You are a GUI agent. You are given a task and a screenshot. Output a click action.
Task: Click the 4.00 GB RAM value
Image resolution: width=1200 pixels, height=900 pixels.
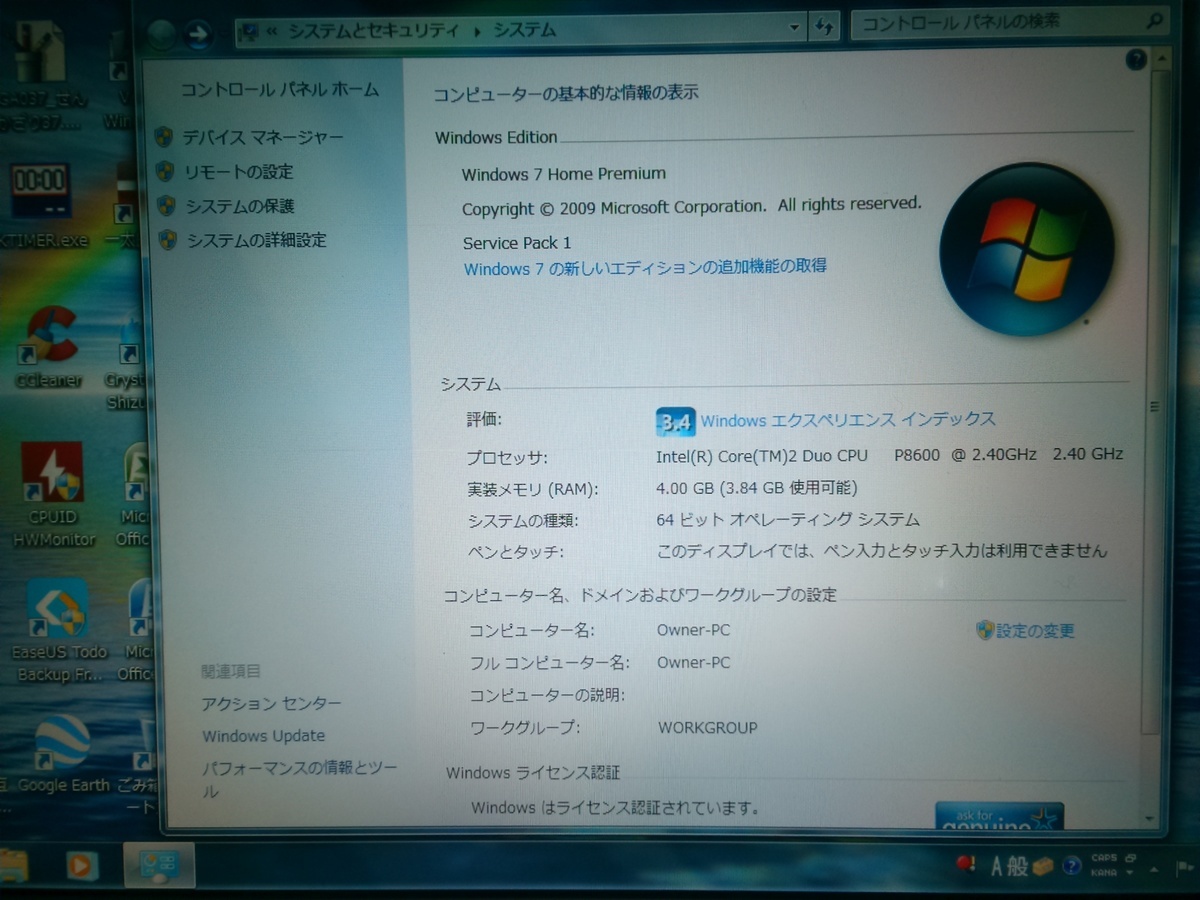point(756,488)
